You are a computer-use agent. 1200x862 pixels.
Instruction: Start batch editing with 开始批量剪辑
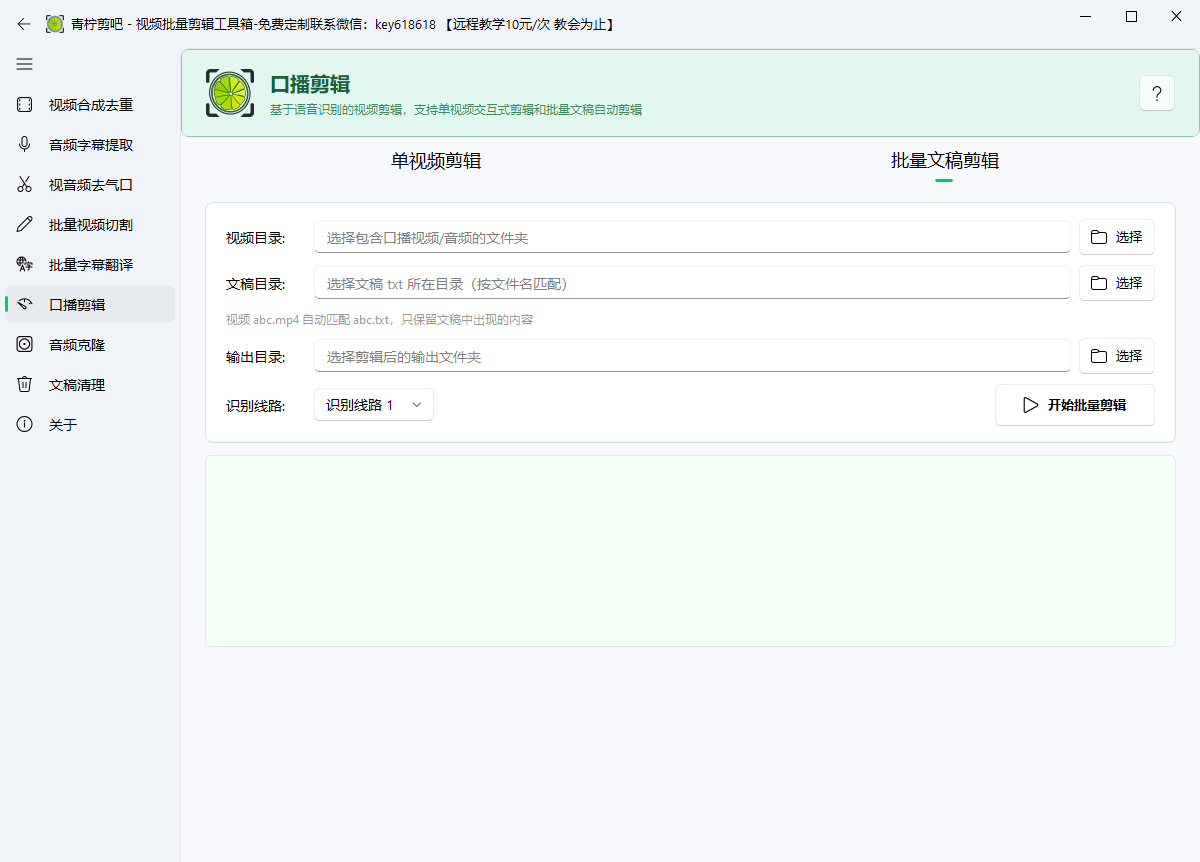[x=1074, y=404]
